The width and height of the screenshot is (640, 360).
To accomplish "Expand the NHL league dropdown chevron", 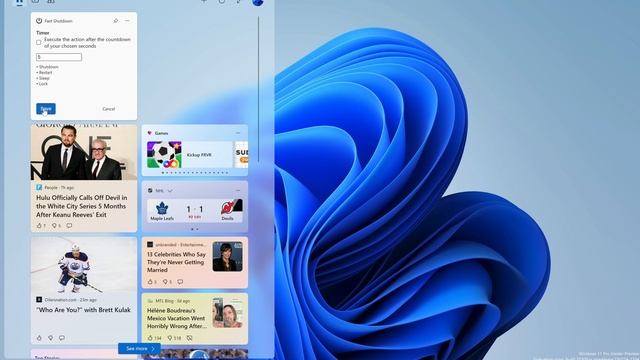I will tap(170, 191).
